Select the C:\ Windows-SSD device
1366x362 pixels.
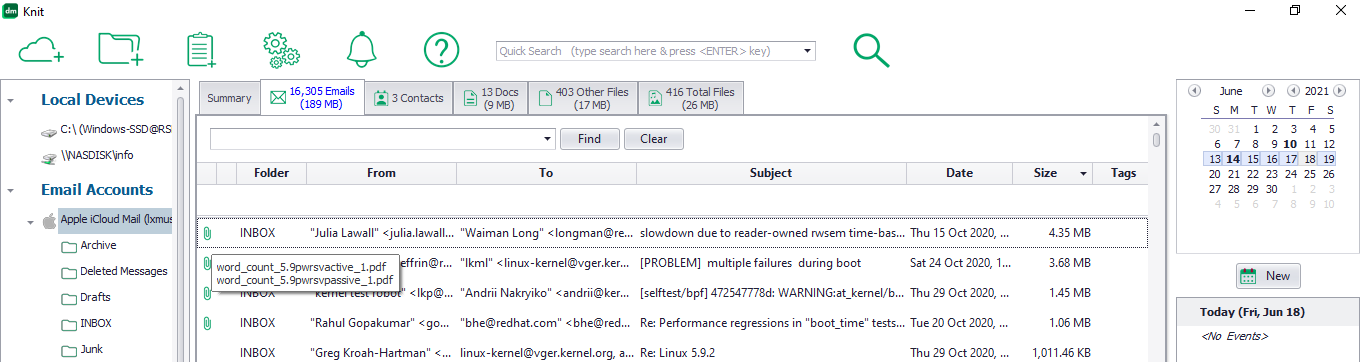click(115, 130)
